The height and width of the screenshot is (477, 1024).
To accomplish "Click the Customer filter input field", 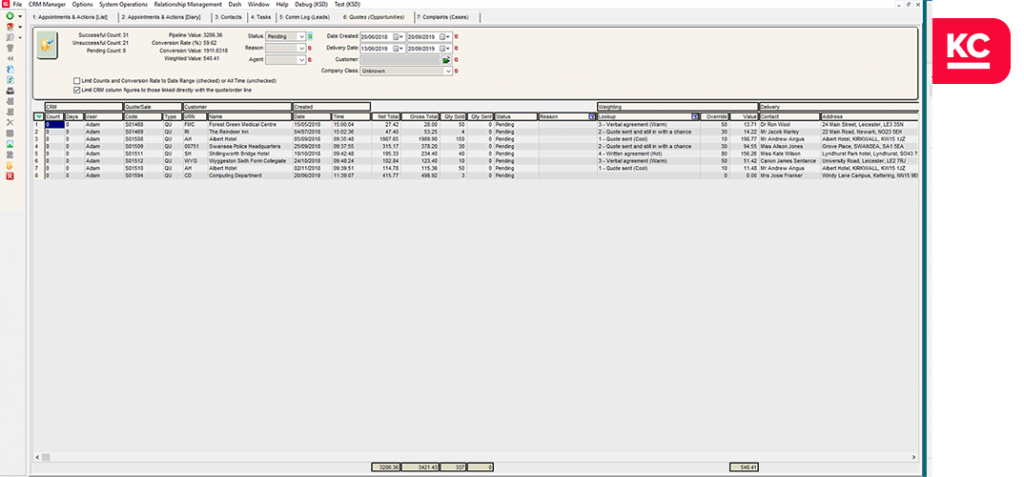I will (x=400, y=59).
